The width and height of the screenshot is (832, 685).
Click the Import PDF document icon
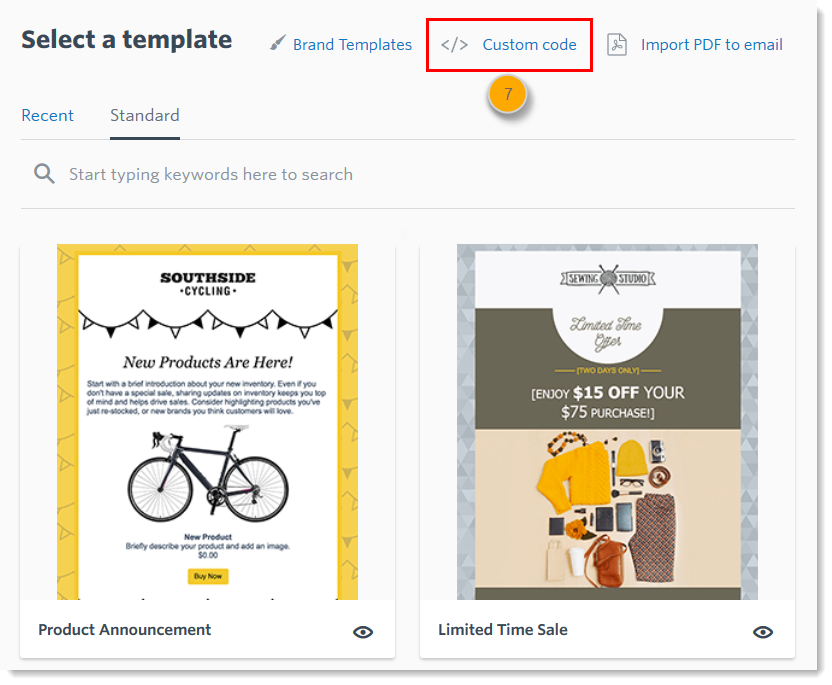click(x=617, y=44)
